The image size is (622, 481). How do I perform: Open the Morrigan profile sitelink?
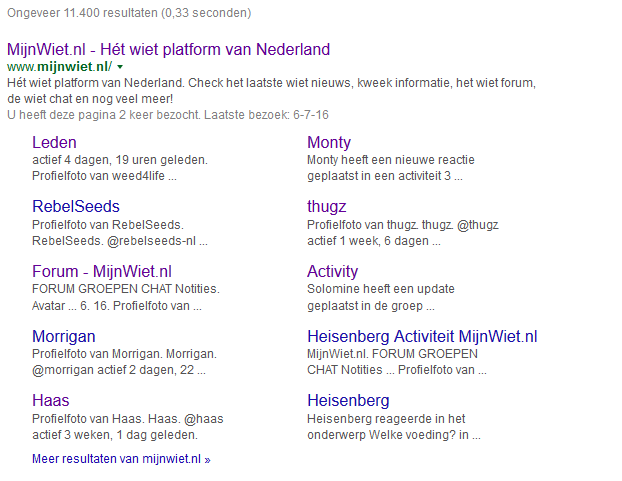[x=64, y=336]
